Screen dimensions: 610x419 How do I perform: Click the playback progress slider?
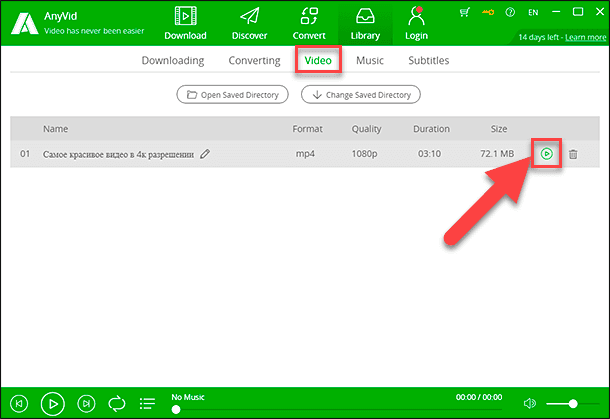337,410
